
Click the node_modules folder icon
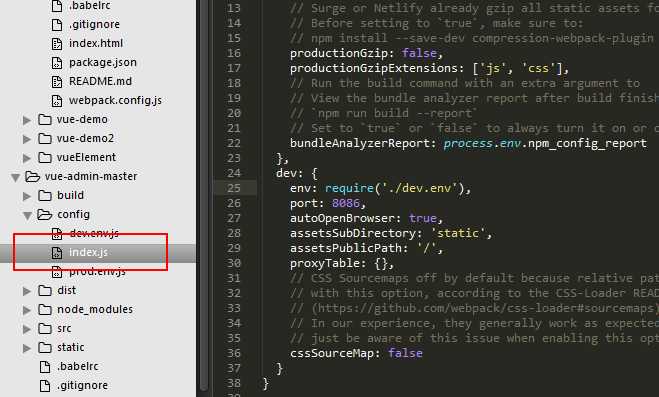click(45, 310)
